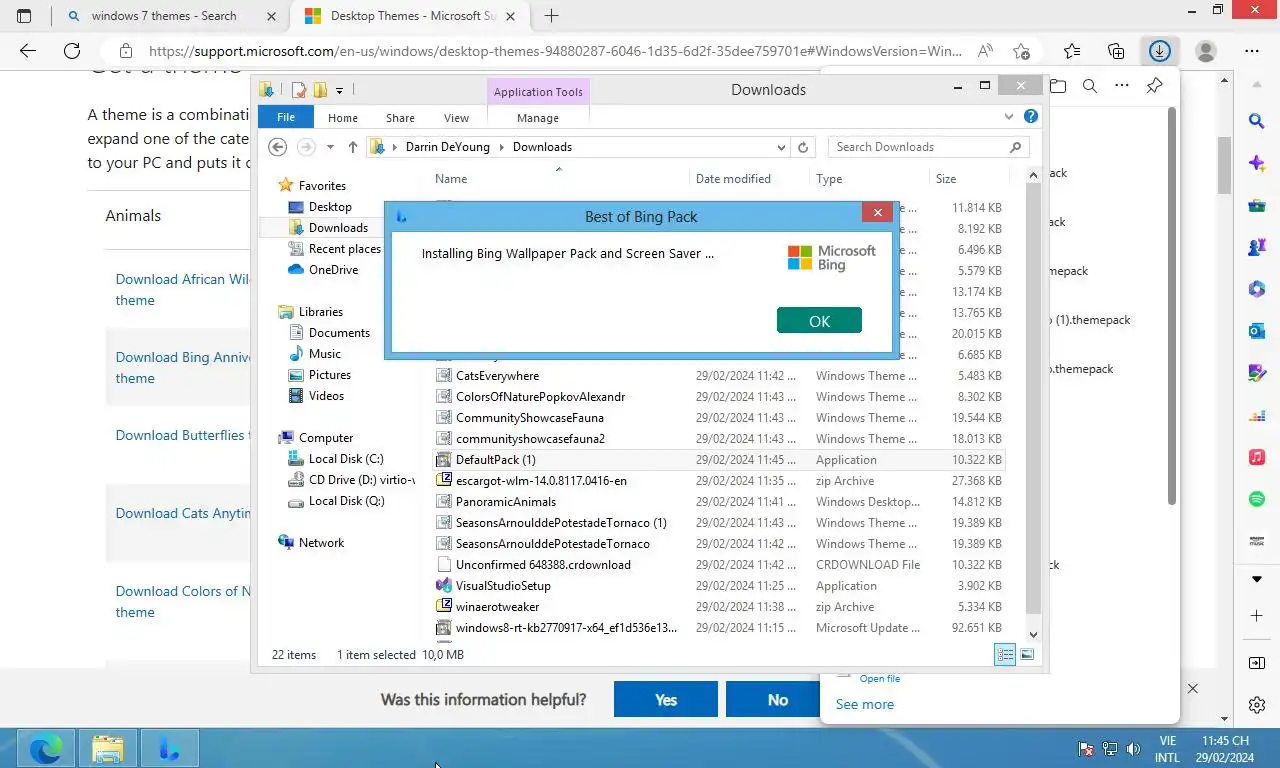Sort files by Size column

click(x=945, y=179)
